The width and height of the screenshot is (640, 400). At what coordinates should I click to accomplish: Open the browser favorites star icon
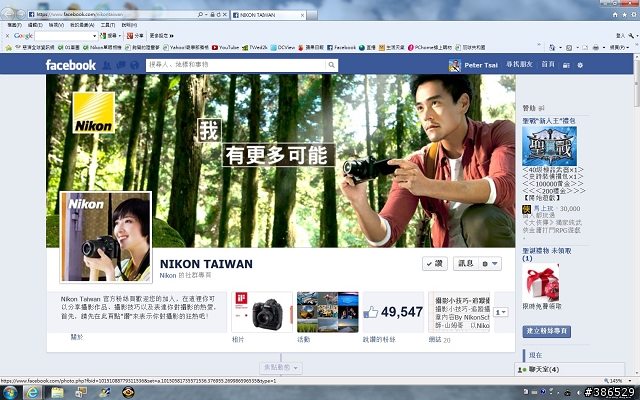click(624, 15)
